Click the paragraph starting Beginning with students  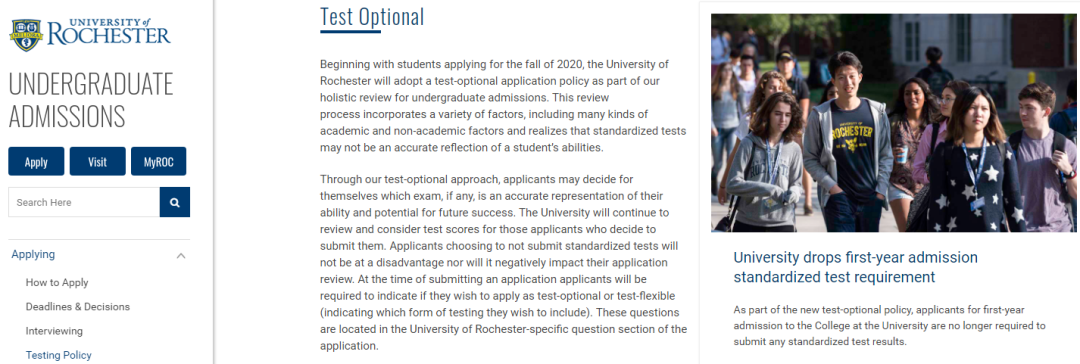click(x=503, y=105)
